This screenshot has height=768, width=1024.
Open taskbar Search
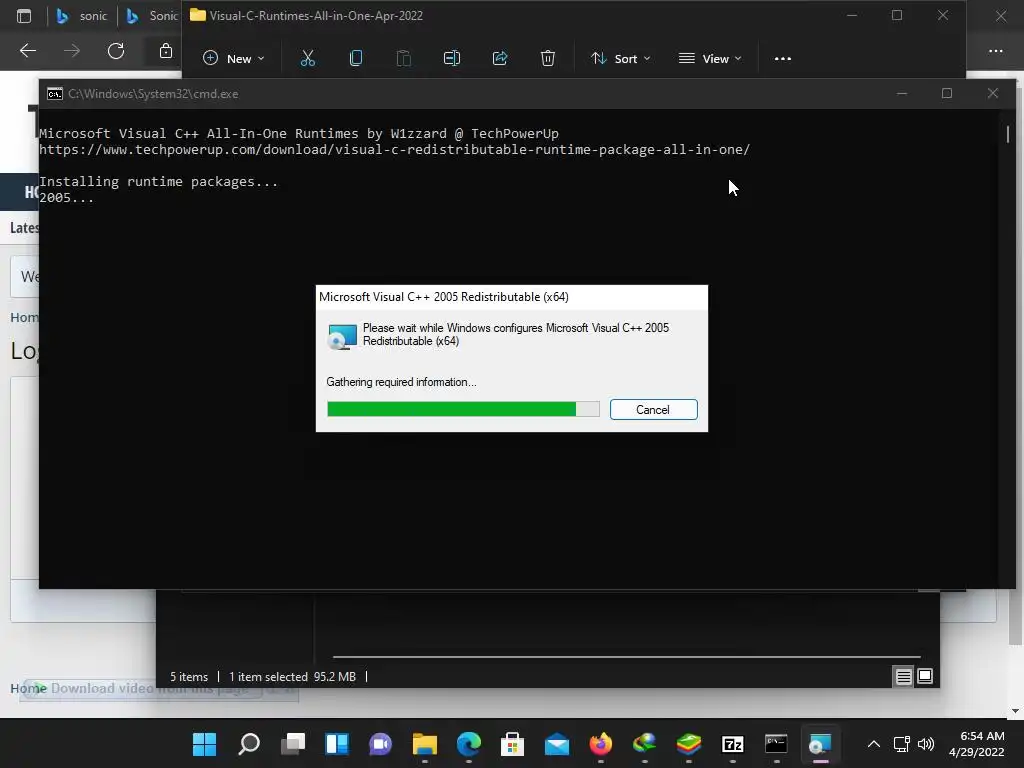tap(249, 744)
